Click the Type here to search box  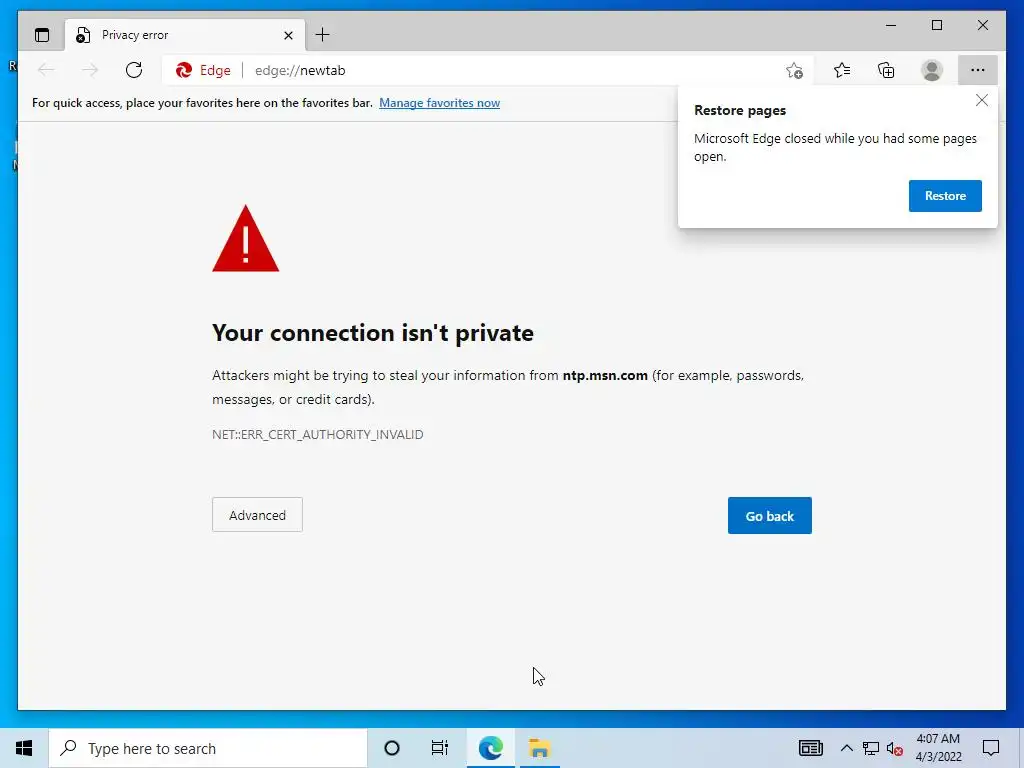(x=208, y=748)
